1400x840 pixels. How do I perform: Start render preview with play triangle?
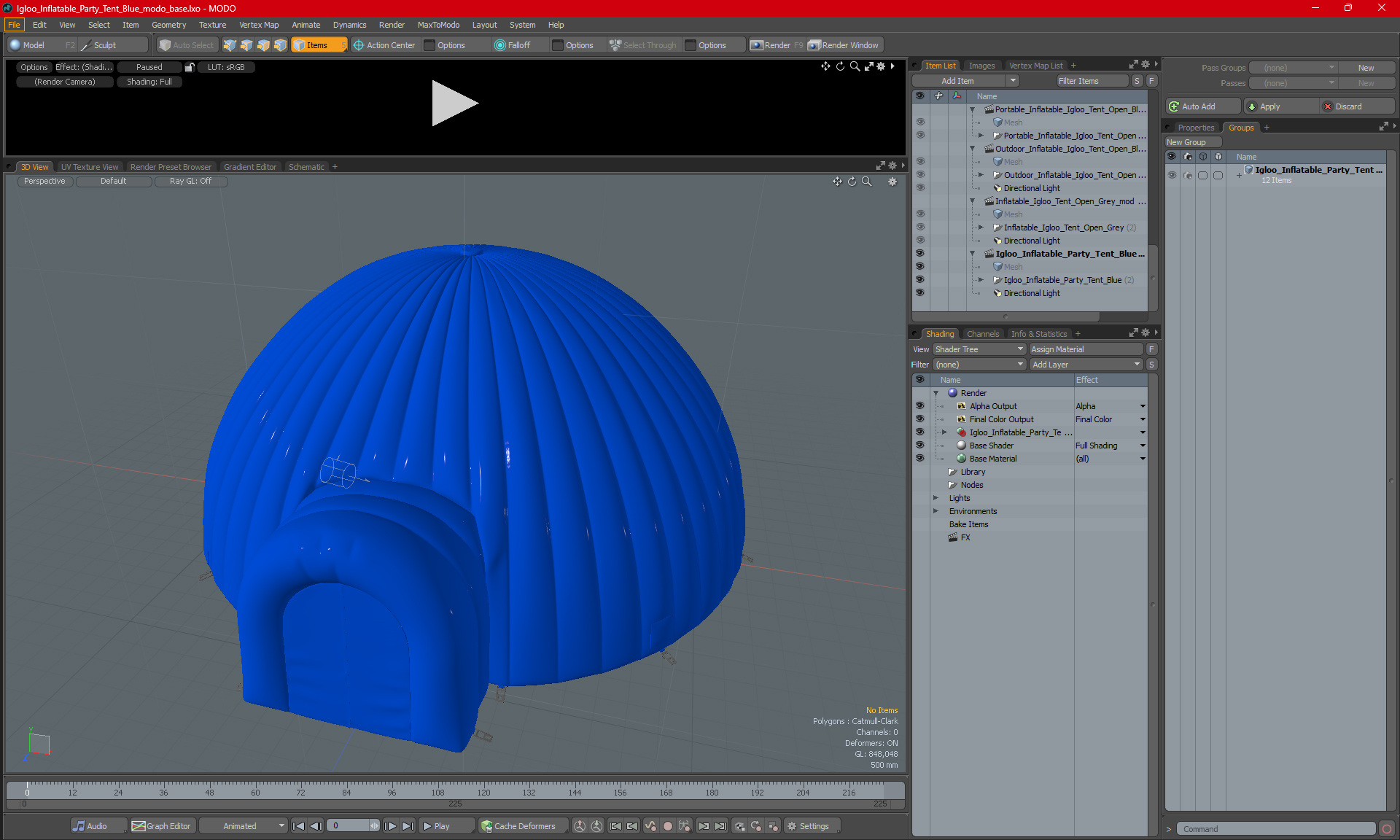(454, 103)
